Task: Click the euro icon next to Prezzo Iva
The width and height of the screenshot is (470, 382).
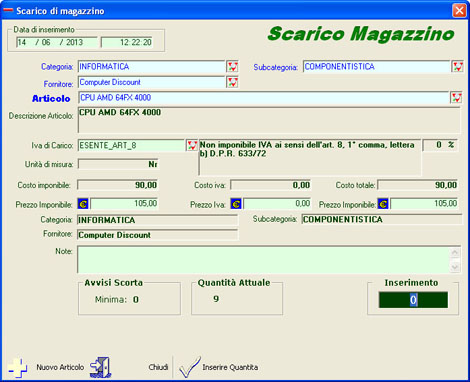Action: [x=236, y=204]
